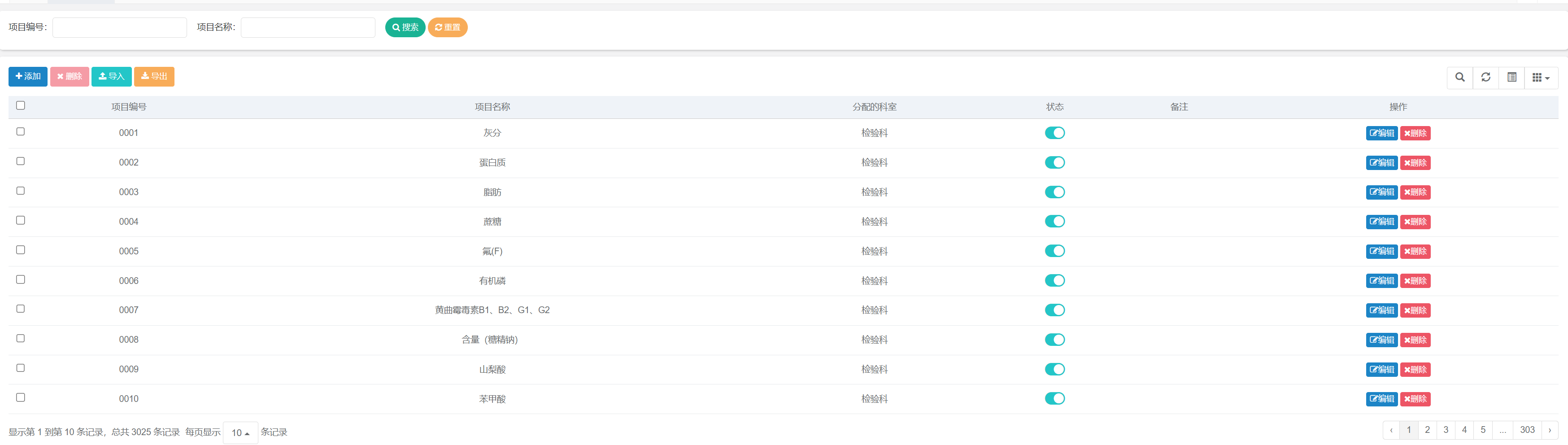Check the checkbox for row 0002

pos(21,161)
